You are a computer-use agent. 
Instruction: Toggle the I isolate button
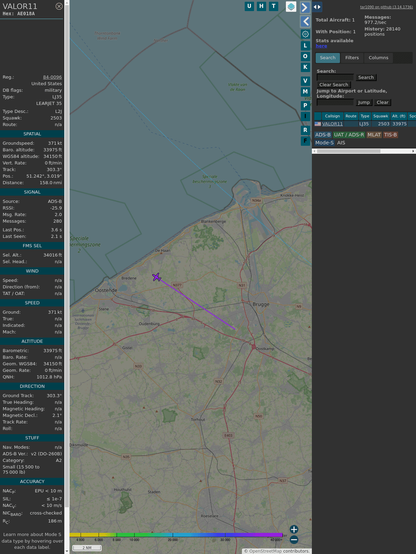[x=305, y=116]
